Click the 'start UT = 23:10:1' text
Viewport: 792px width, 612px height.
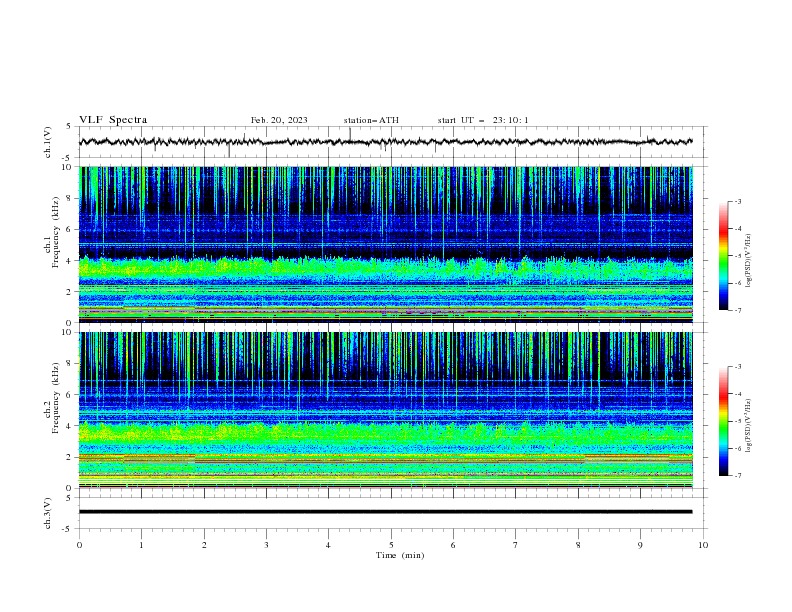[483, 120]
